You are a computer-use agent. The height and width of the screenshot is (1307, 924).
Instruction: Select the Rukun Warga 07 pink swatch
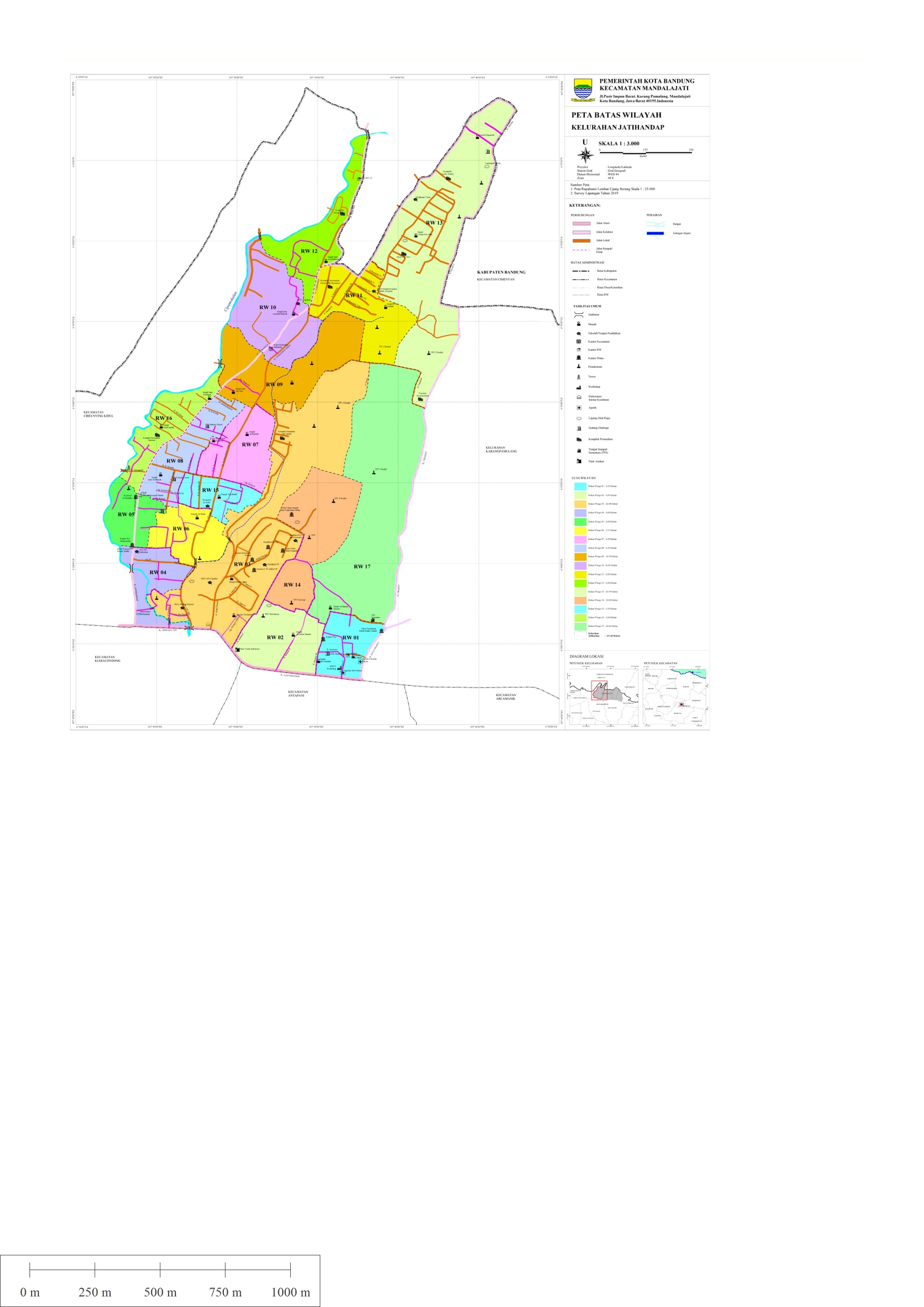point(580,539)
